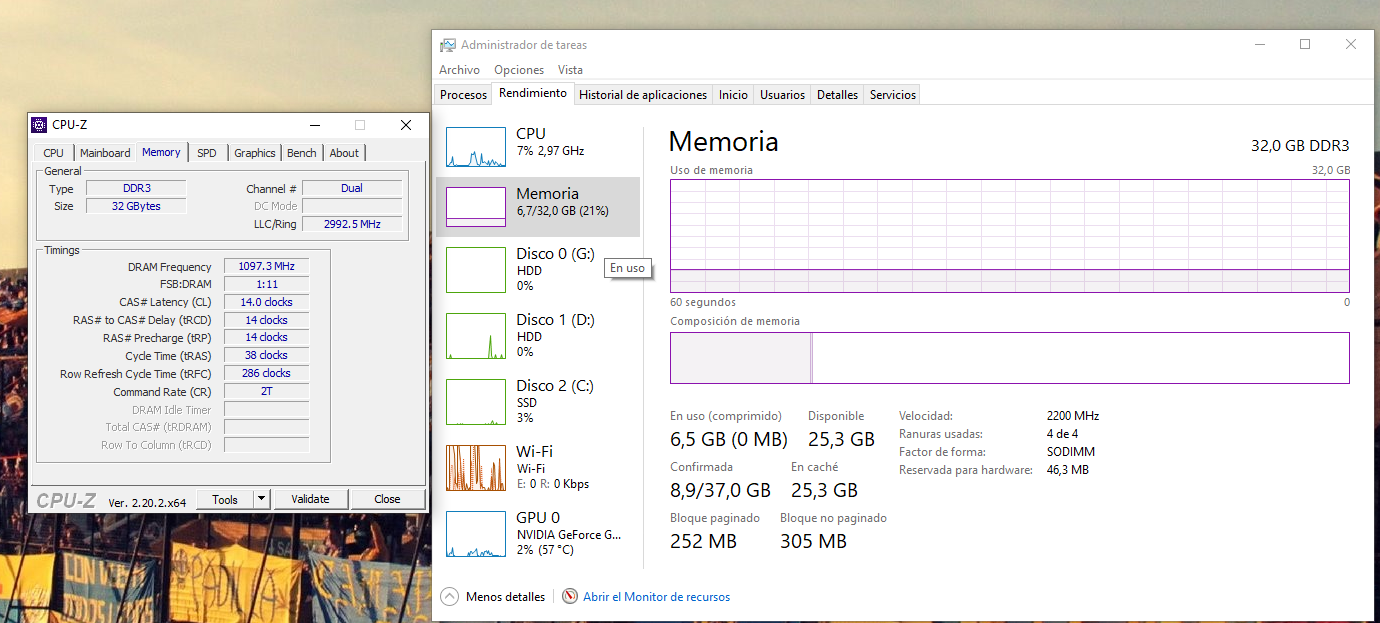Open Abrir el Monitor de recursos link
Image resolution: width=1380 pixels, height=623 pixels.
657,597
